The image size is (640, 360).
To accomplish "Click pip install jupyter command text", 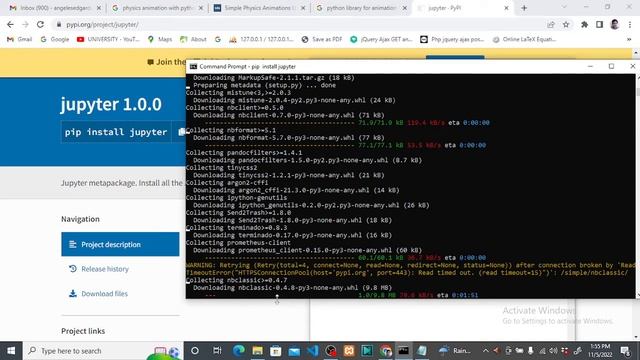I will click(x=116, y=132).
